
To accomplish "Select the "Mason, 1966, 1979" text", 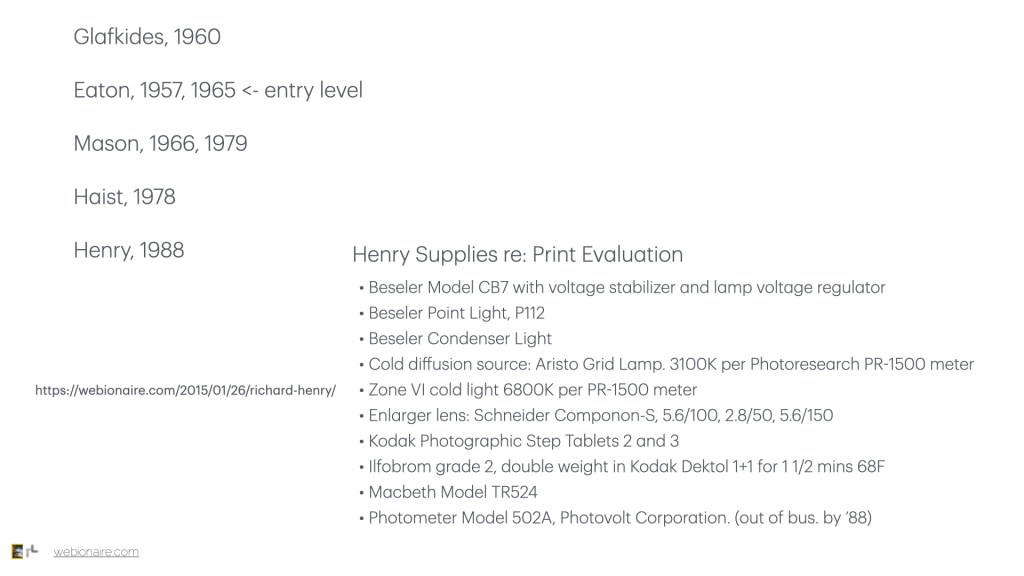I will tap(160, 144).
